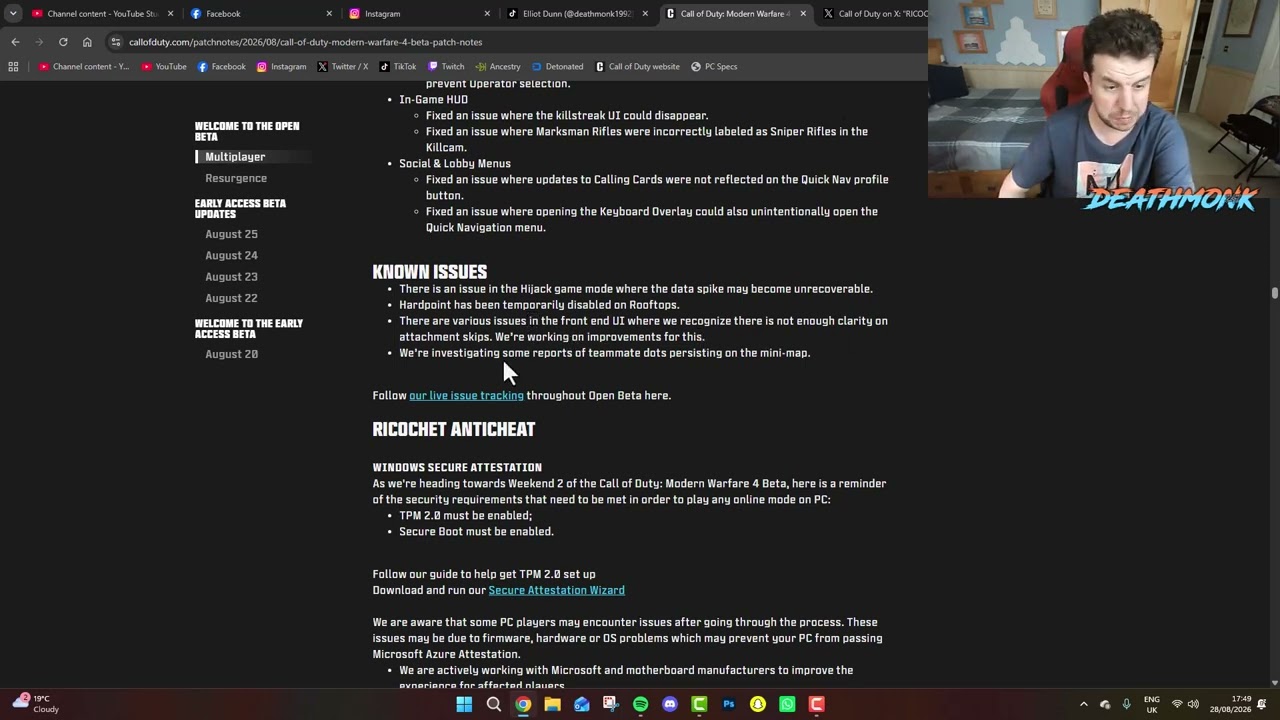Screen dimensions: 1280x720
Task: Switch to the YouTube Studio Channel content tab
Action: pyautogui.click(x=100, y=14)
